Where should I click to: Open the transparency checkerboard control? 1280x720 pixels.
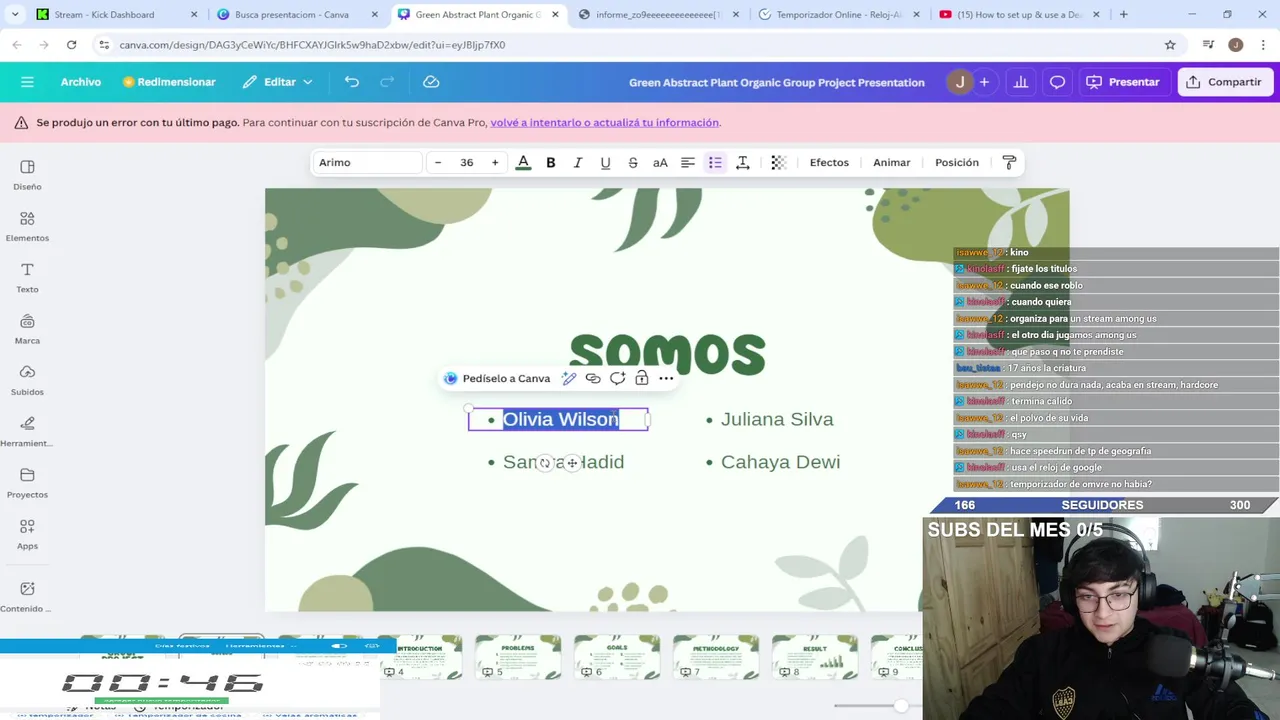(778, 162)
